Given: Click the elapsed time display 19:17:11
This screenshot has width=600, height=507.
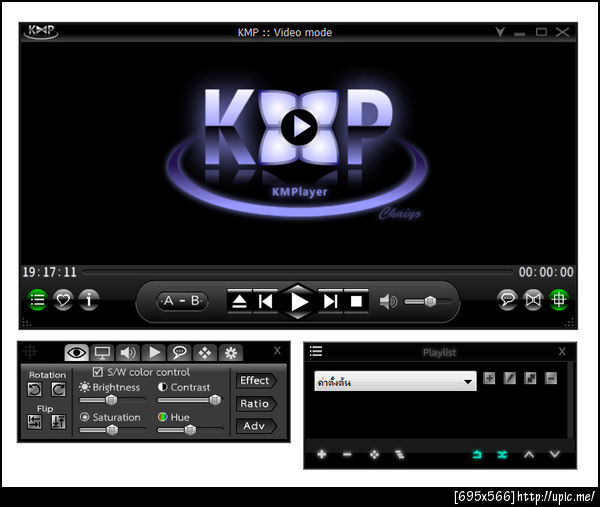Looking at the screenshot, I should pyautogui.click(x=49, y=272).
